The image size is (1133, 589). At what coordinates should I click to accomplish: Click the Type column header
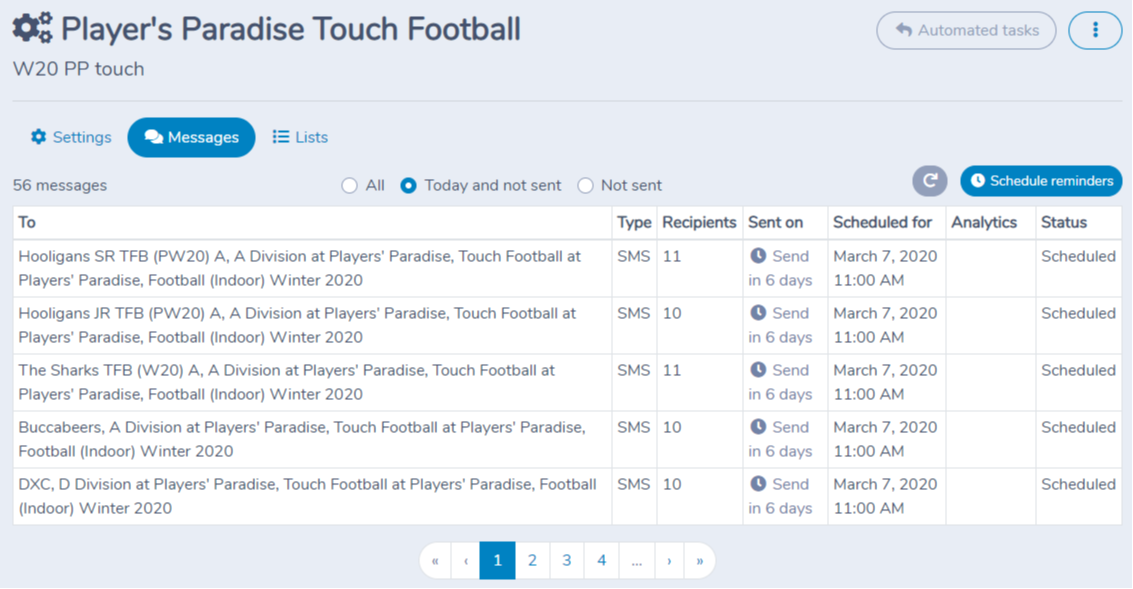point(634,223)
